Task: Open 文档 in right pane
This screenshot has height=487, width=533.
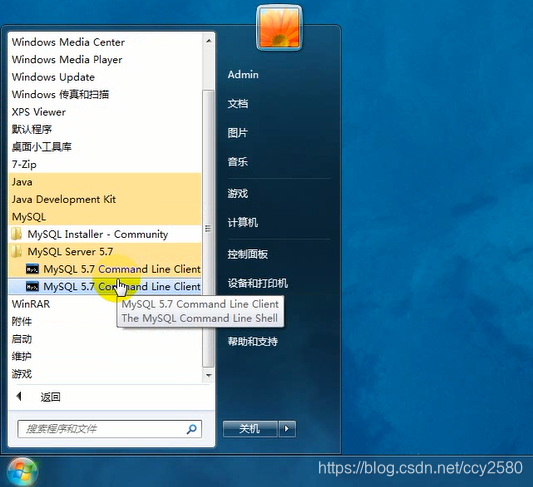Action: 238,104
